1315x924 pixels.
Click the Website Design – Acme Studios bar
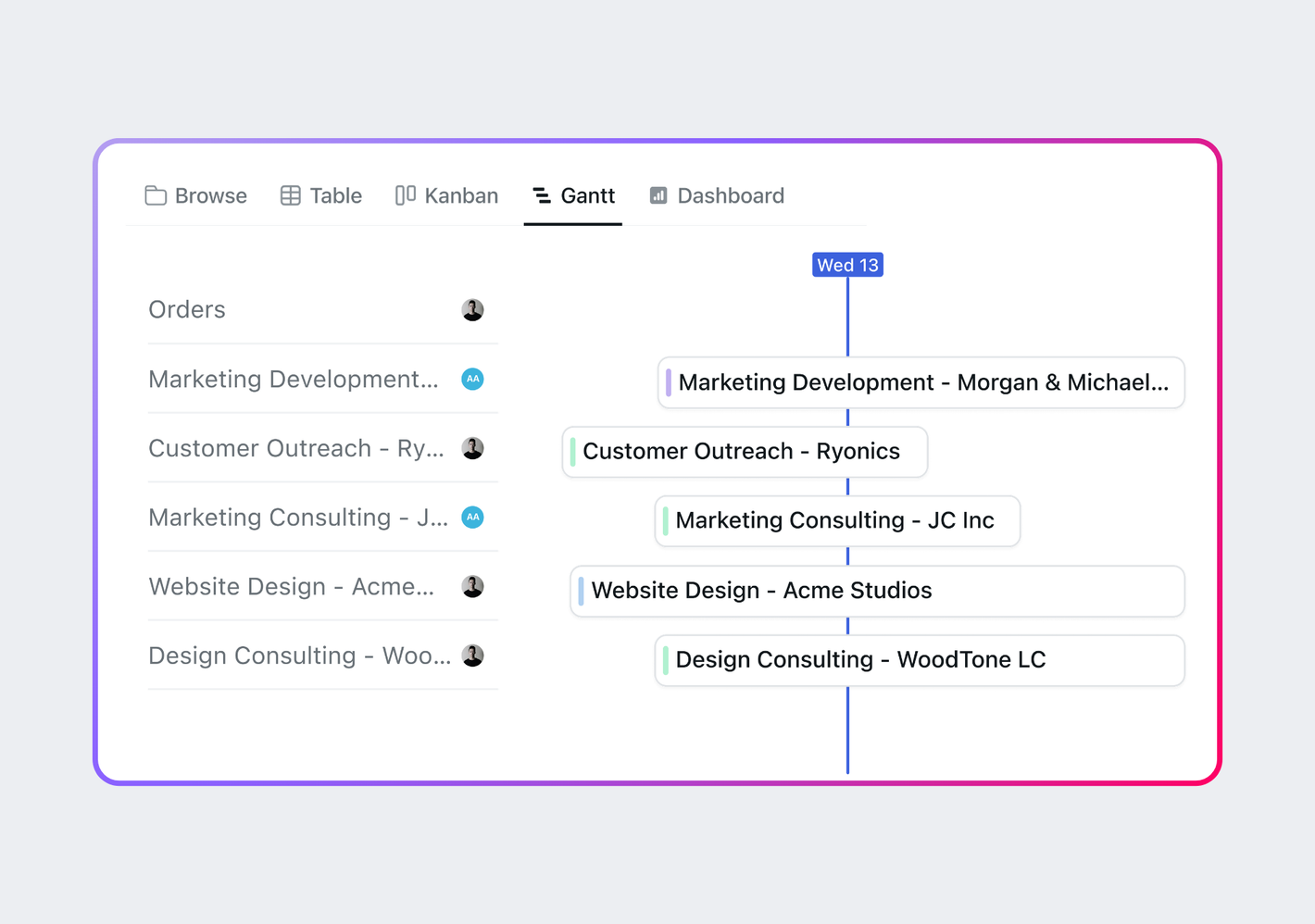coord(876,591)
